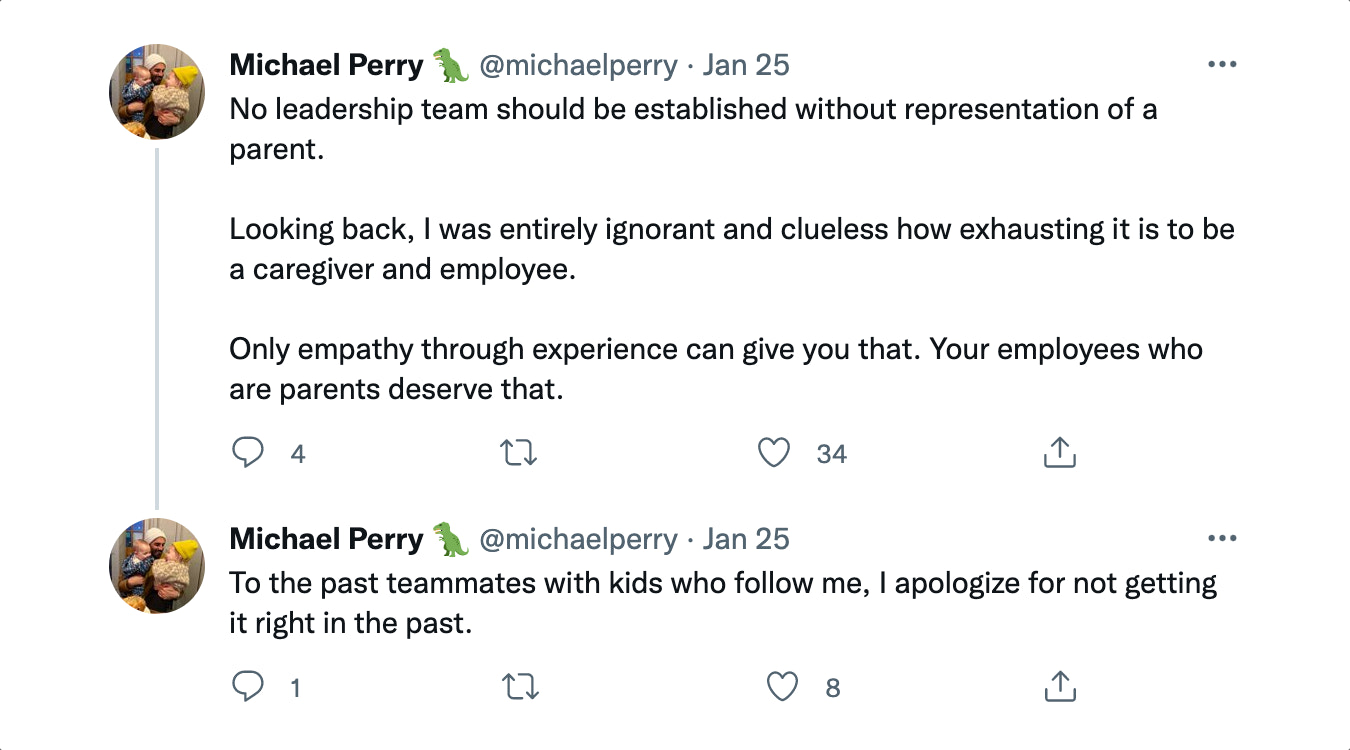This screenshot has width=1350, height=750.
Task: Like the tweet with 34 likes
Action: coord(774,454)
